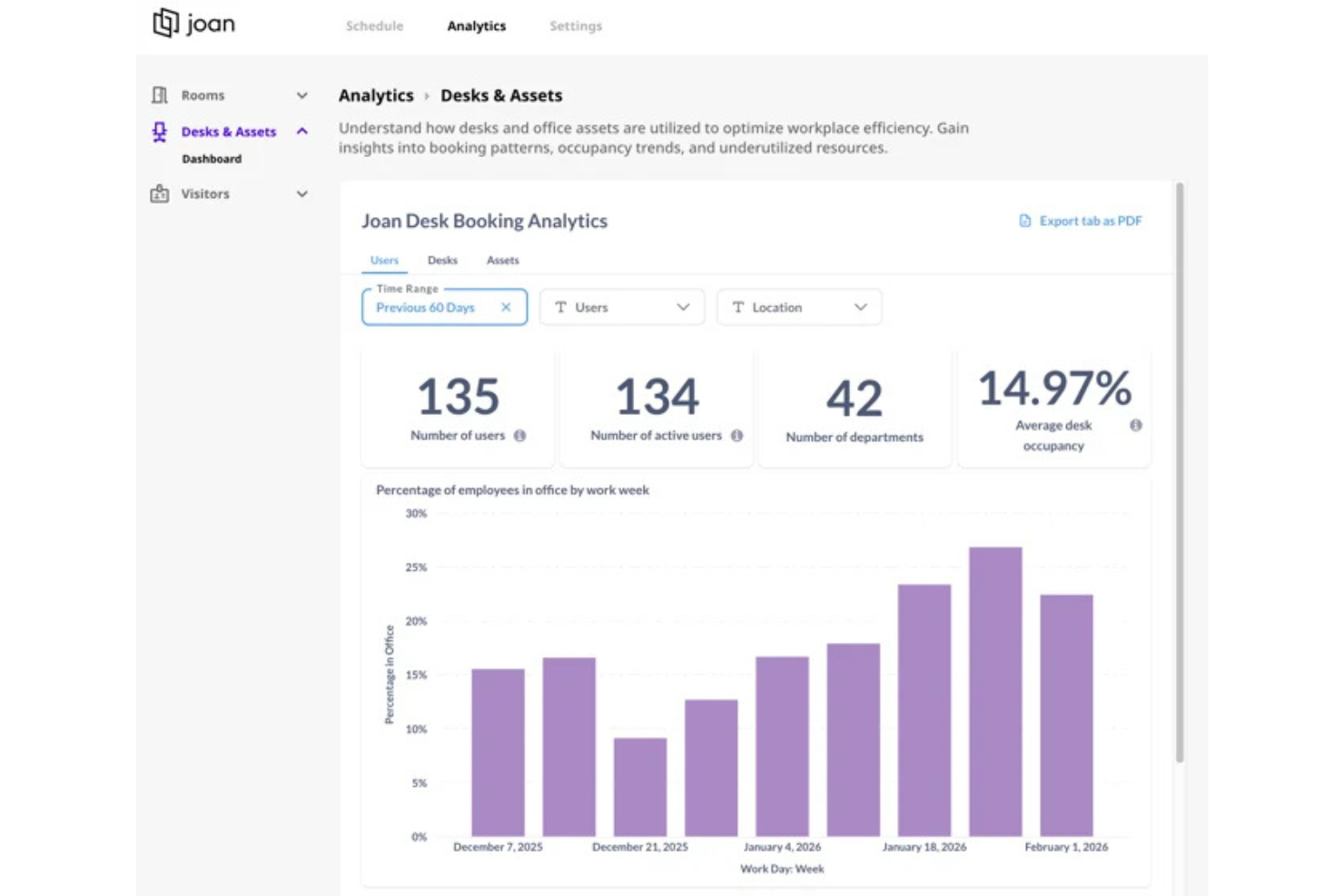Click info icon beside Number of users

click(519, 436)
